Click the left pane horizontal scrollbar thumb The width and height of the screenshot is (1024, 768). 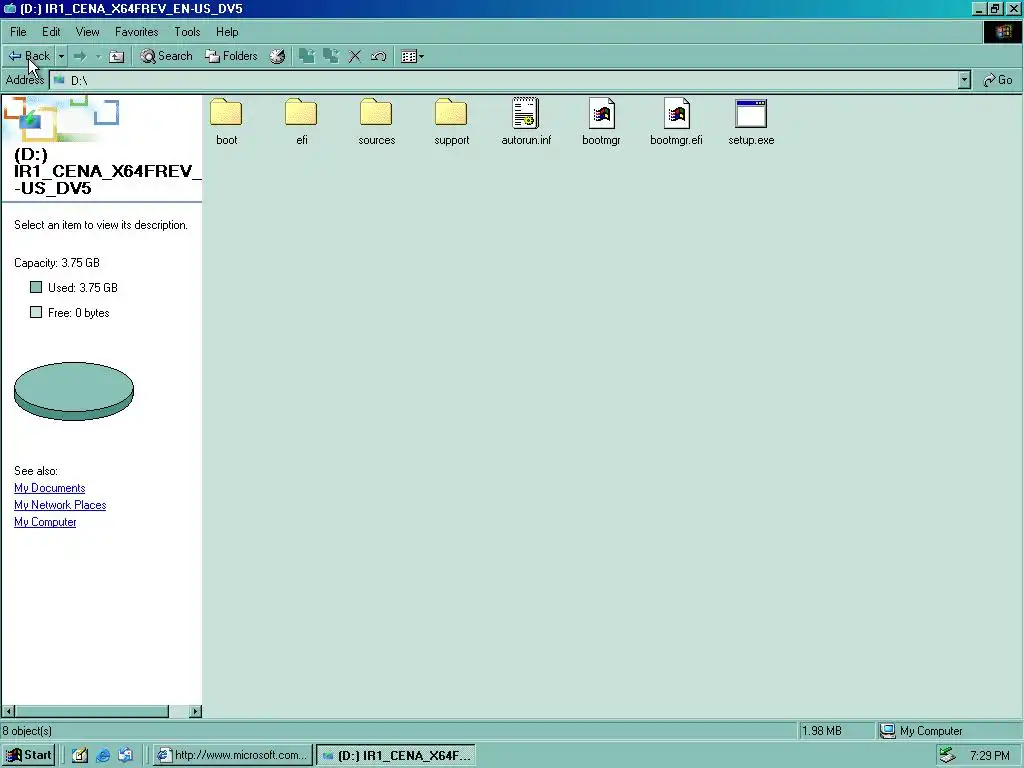click(91, 711)
